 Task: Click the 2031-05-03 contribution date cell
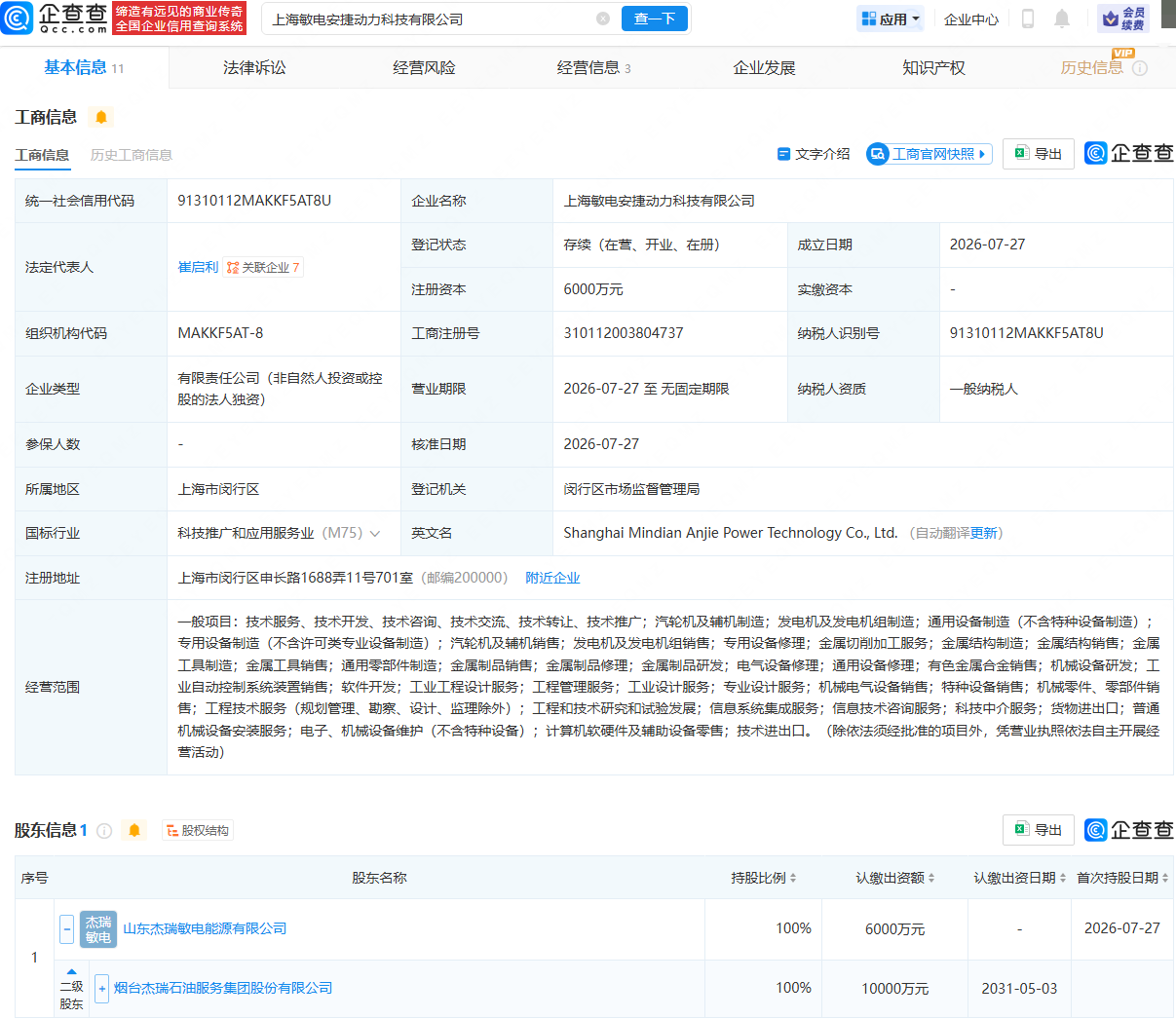click(x=1019, y=988)
